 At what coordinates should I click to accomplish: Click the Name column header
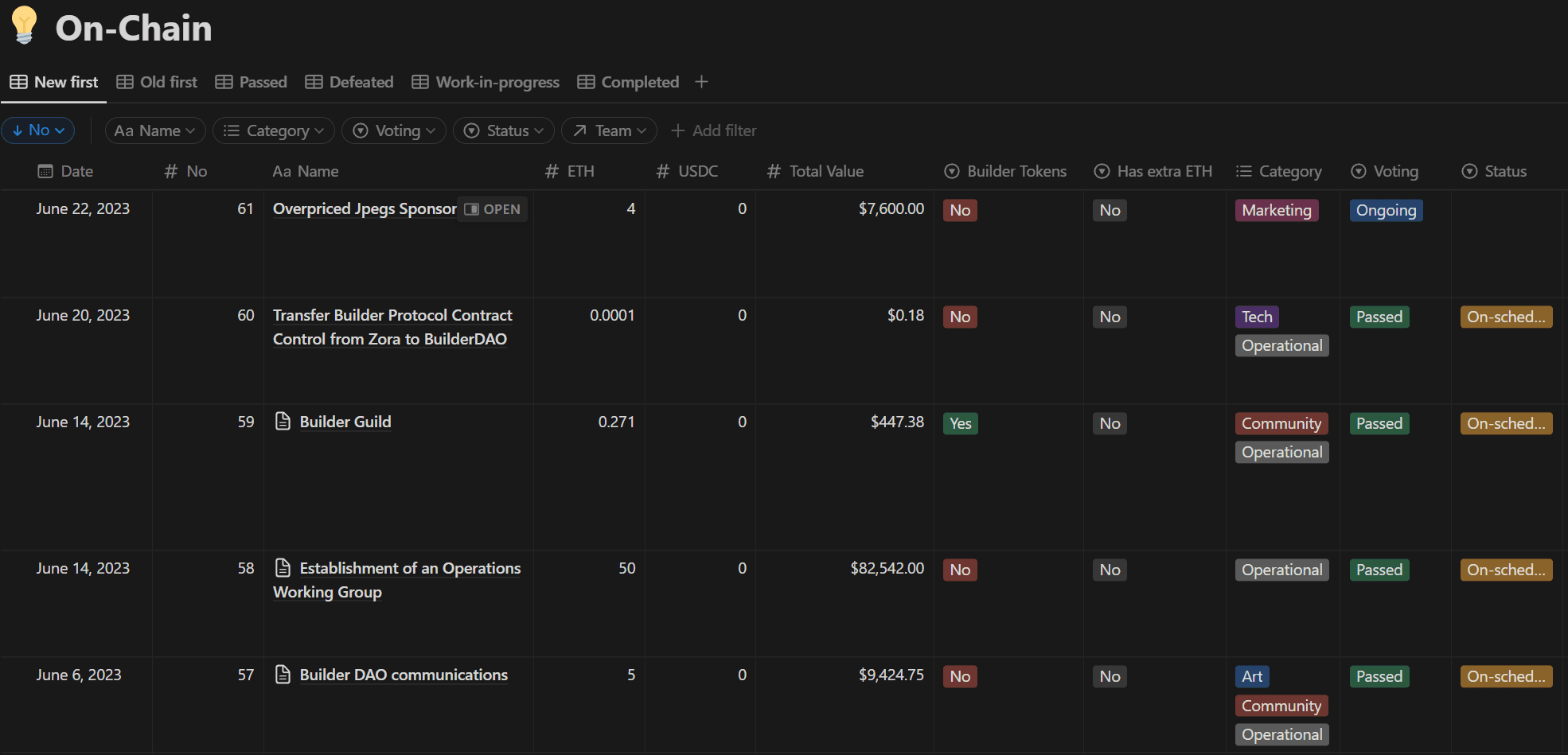click(x=306, y=171)
